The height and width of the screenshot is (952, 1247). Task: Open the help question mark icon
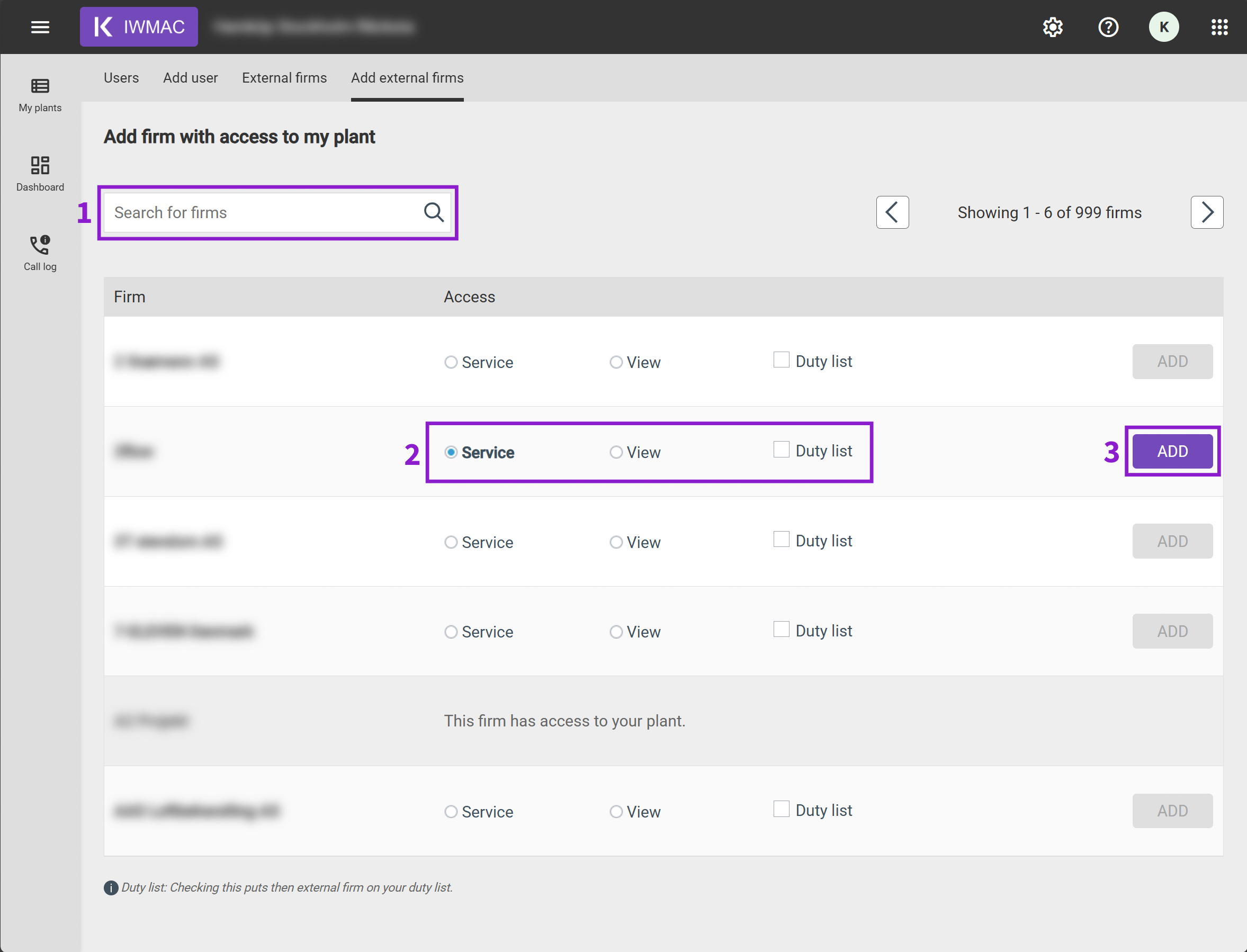click(1108, 26)
